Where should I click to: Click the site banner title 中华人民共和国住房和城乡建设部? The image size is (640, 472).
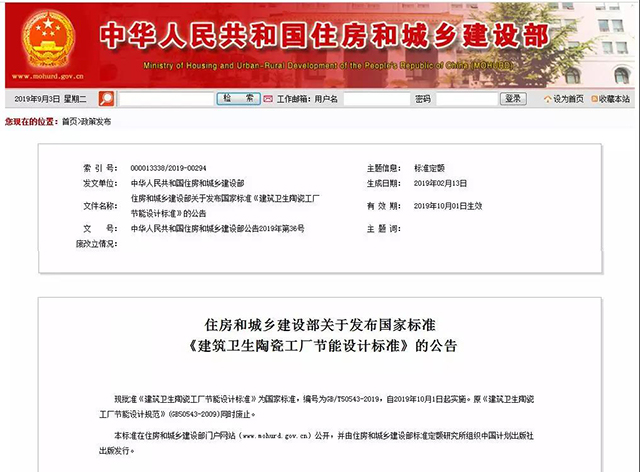tap(324, 36)
